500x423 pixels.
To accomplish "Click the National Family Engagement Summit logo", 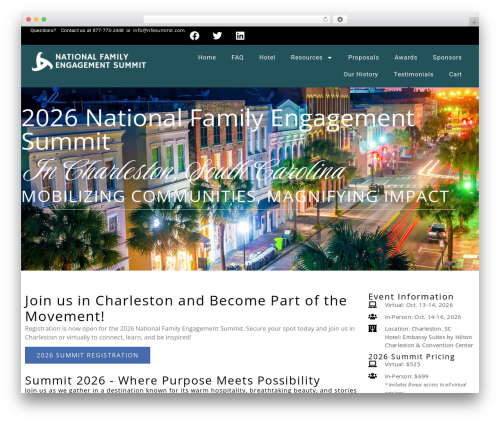I will (89, 61).
